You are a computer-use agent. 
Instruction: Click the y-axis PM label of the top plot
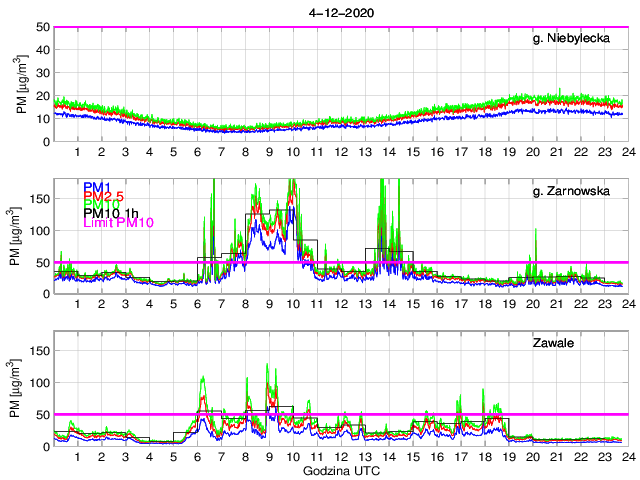(21, 84)
